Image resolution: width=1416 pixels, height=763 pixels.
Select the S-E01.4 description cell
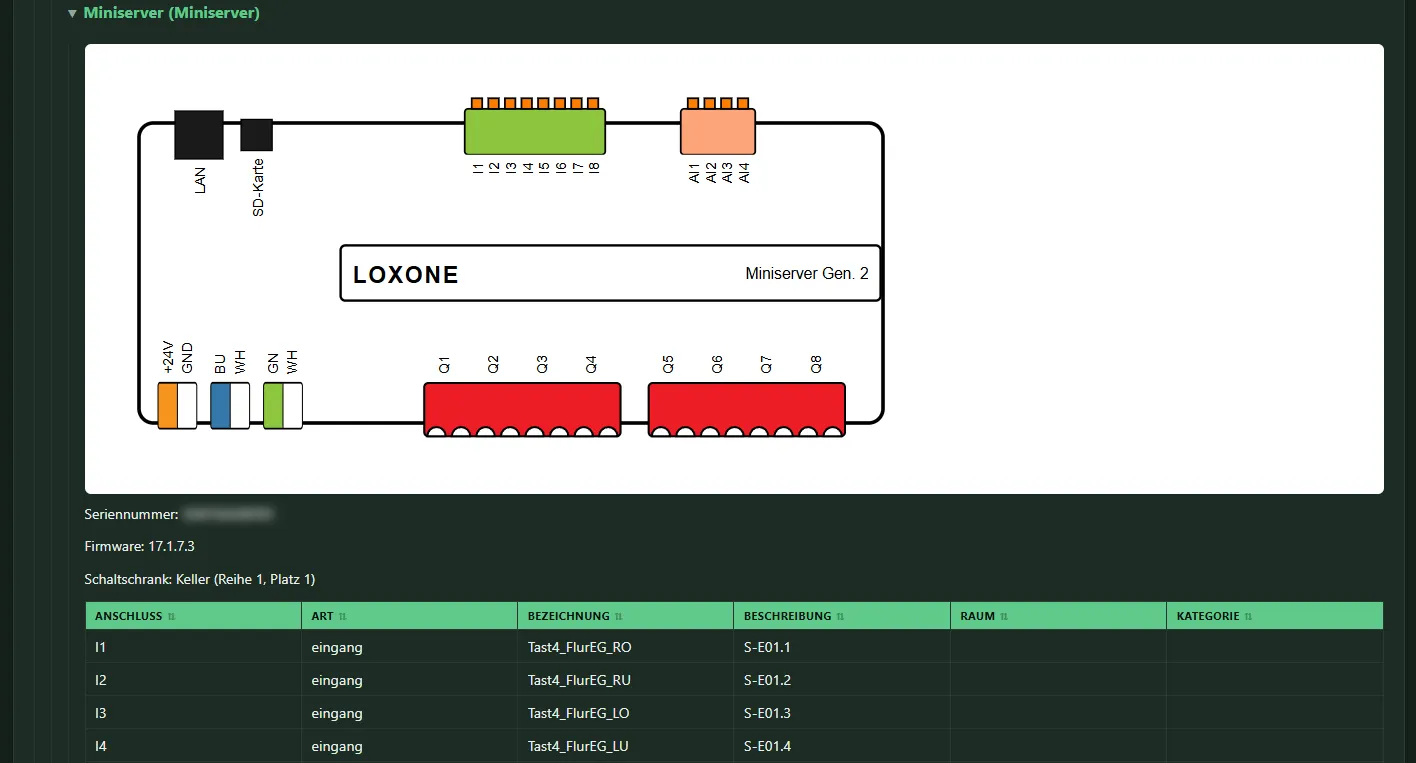(842, 746)
